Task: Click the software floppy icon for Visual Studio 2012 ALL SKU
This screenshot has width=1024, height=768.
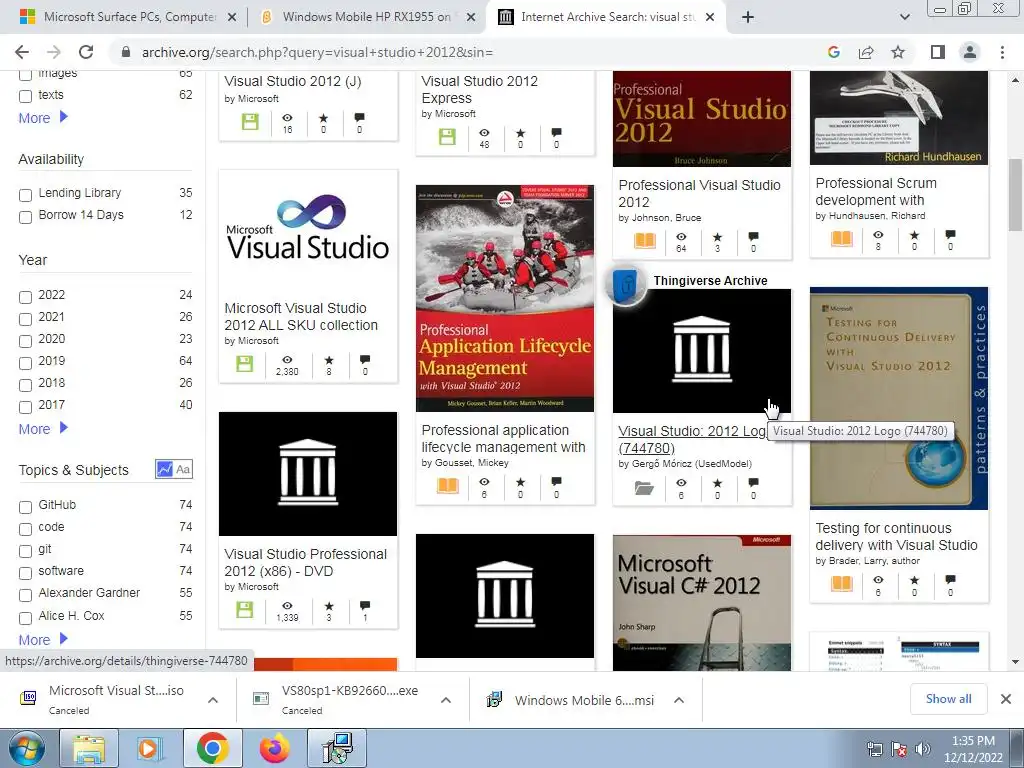Action: click(244, 364)
